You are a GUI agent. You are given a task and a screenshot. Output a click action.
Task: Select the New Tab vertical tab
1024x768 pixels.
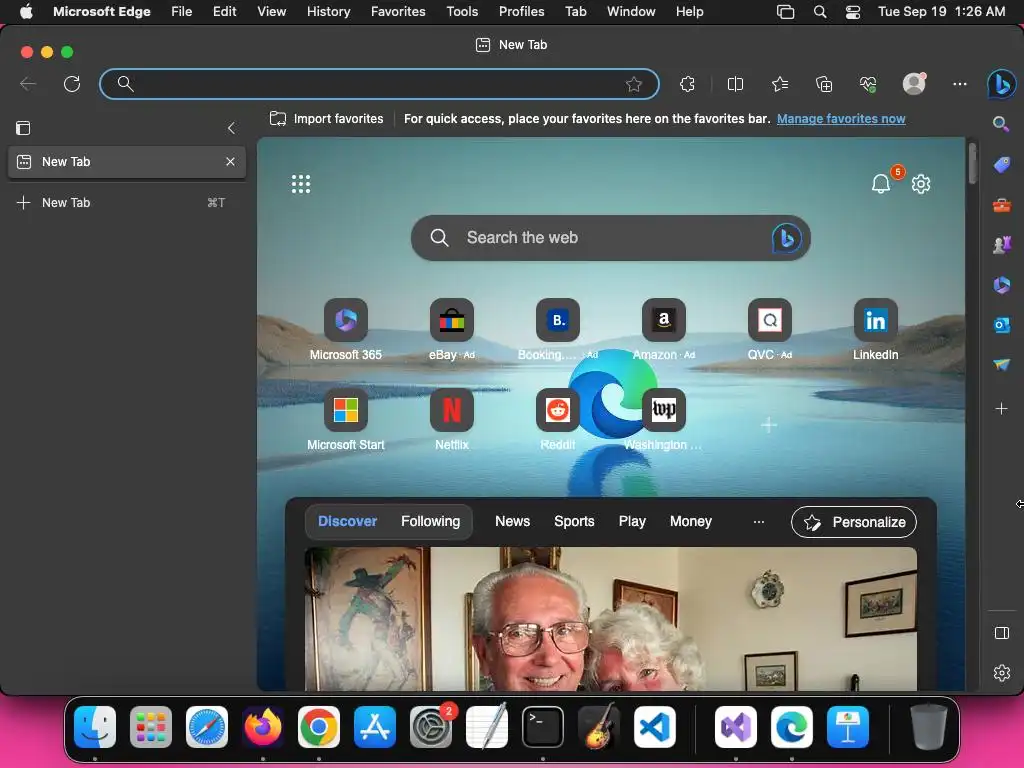pyautogui.click(x=127, y=162)
